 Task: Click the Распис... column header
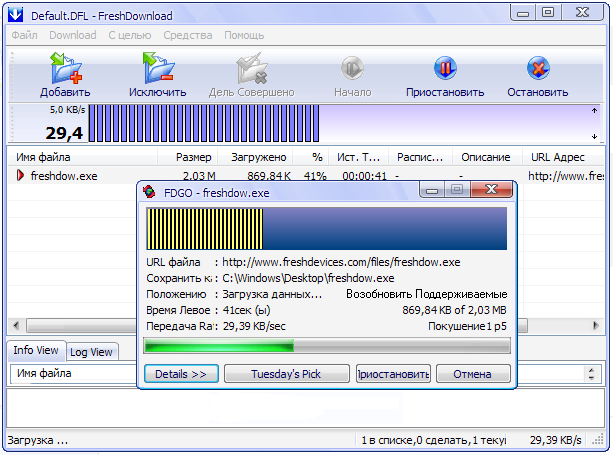(x=420, y=157)
